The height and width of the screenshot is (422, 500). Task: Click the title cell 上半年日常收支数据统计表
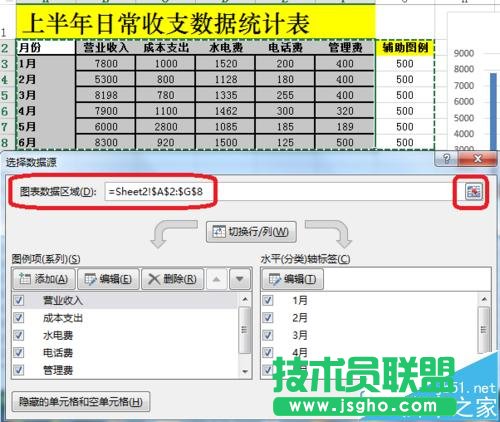[x=196, y=22]
